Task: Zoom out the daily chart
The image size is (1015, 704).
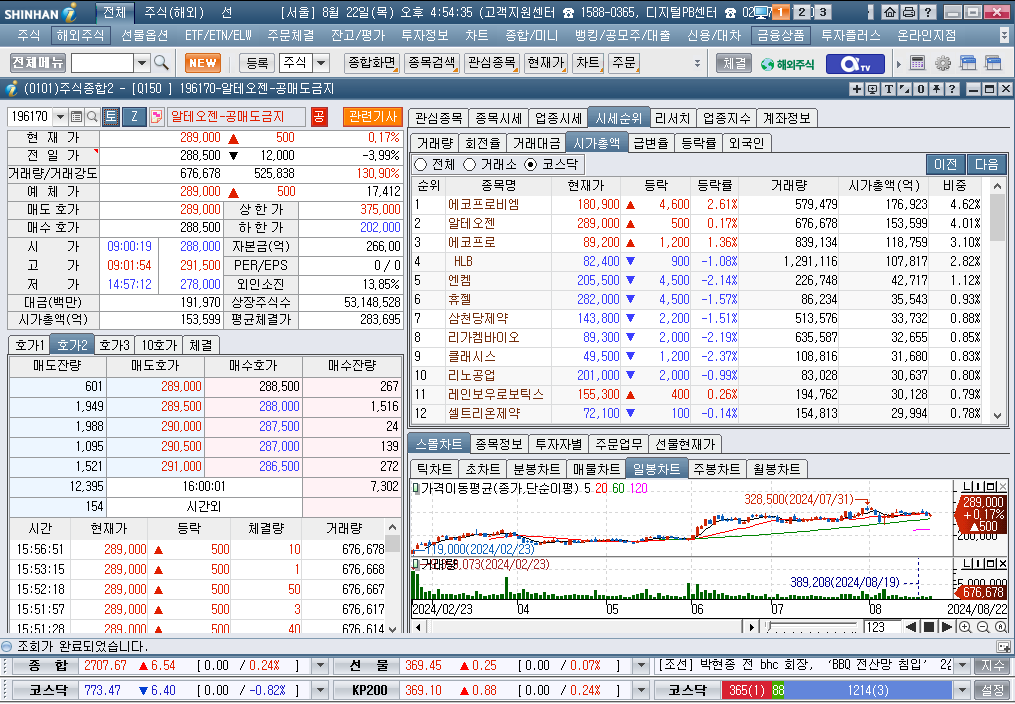Action: [x=983, y=626]
